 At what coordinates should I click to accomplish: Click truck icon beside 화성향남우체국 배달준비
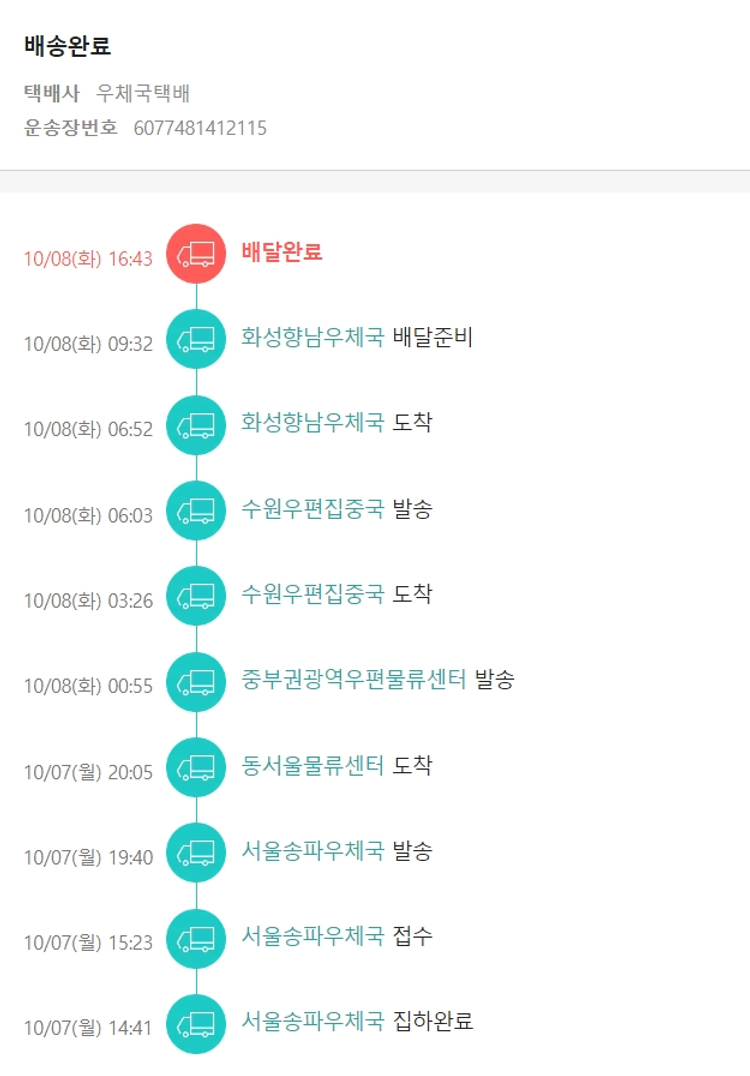click(x=196, y=340)
